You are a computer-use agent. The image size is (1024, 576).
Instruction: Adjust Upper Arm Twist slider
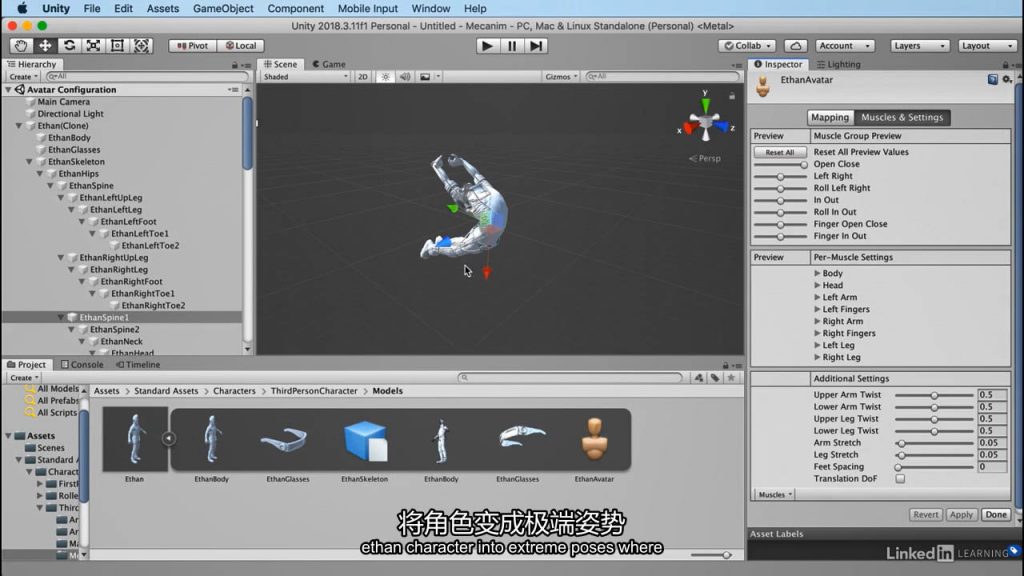click(934, 395)
